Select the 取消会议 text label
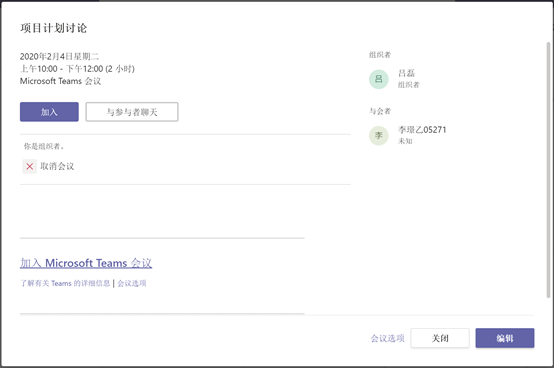 click(x=57, y=166)
